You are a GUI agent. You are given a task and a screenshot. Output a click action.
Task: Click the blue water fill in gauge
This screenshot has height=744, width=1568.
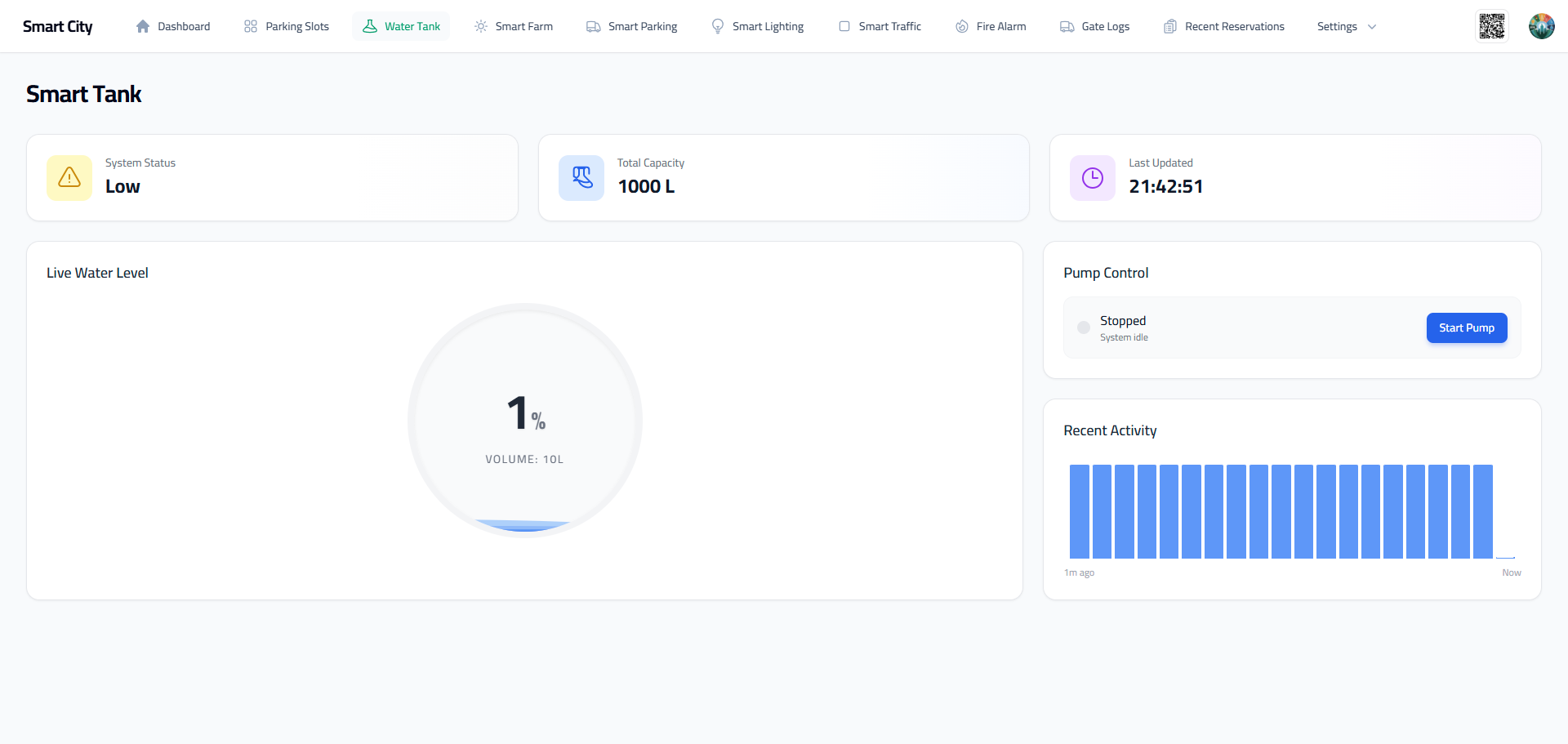(x=523, y=525)
